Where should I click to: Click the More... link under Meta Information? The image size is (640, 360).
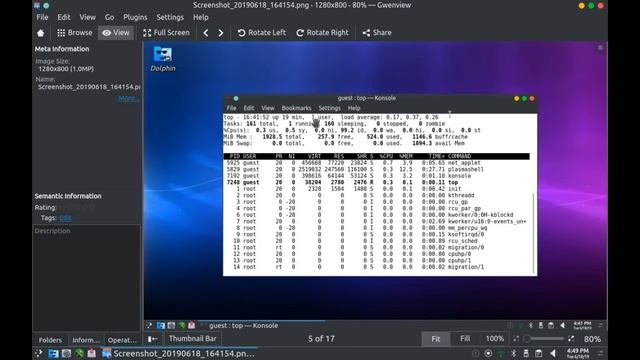tap(128, 98)
